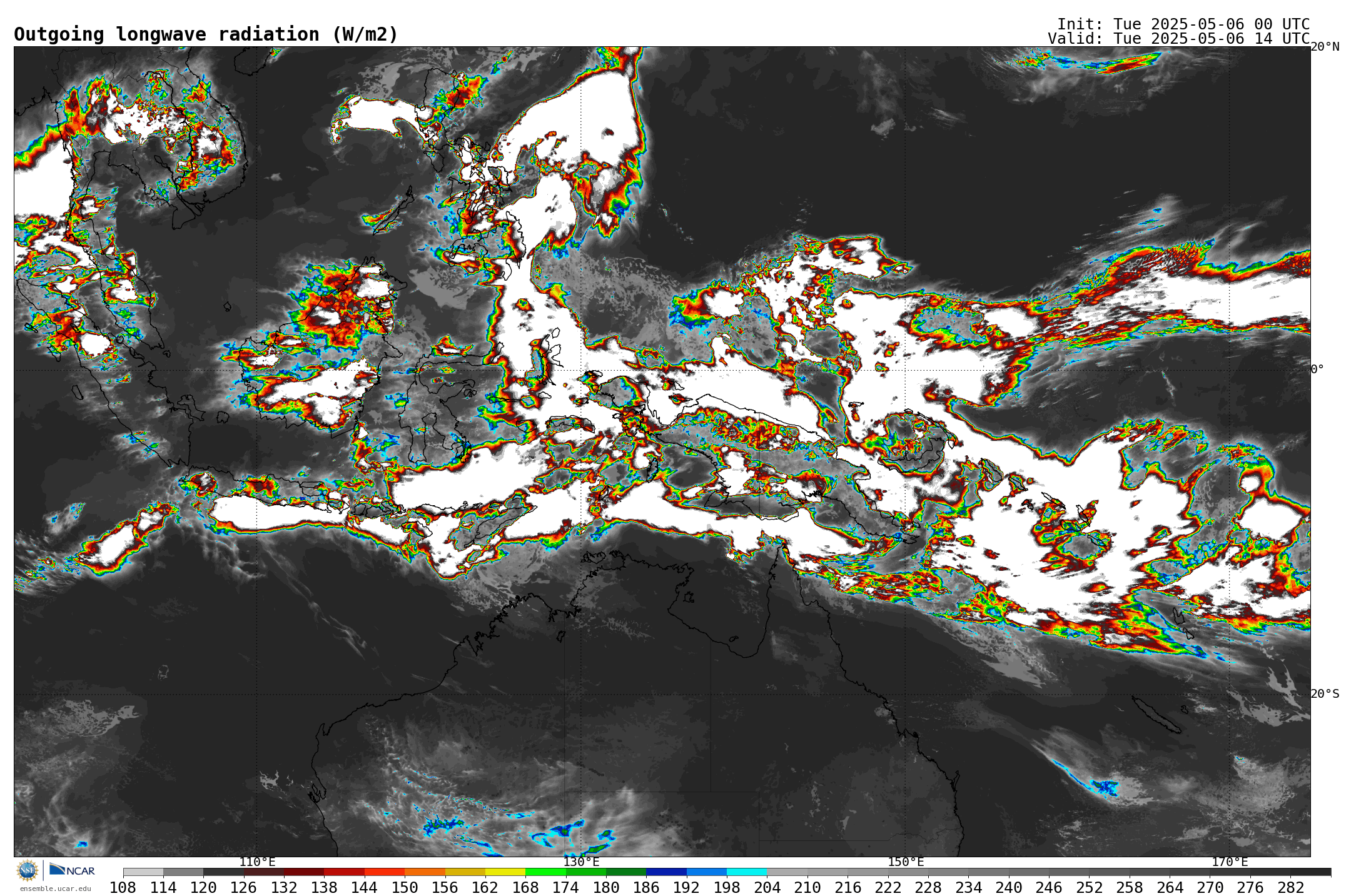Image resolution: width=1351 pixels, height=896 pixels.
Task: Pick the yellow swatch between 162 and 168
Action: [x=505, y=872]
